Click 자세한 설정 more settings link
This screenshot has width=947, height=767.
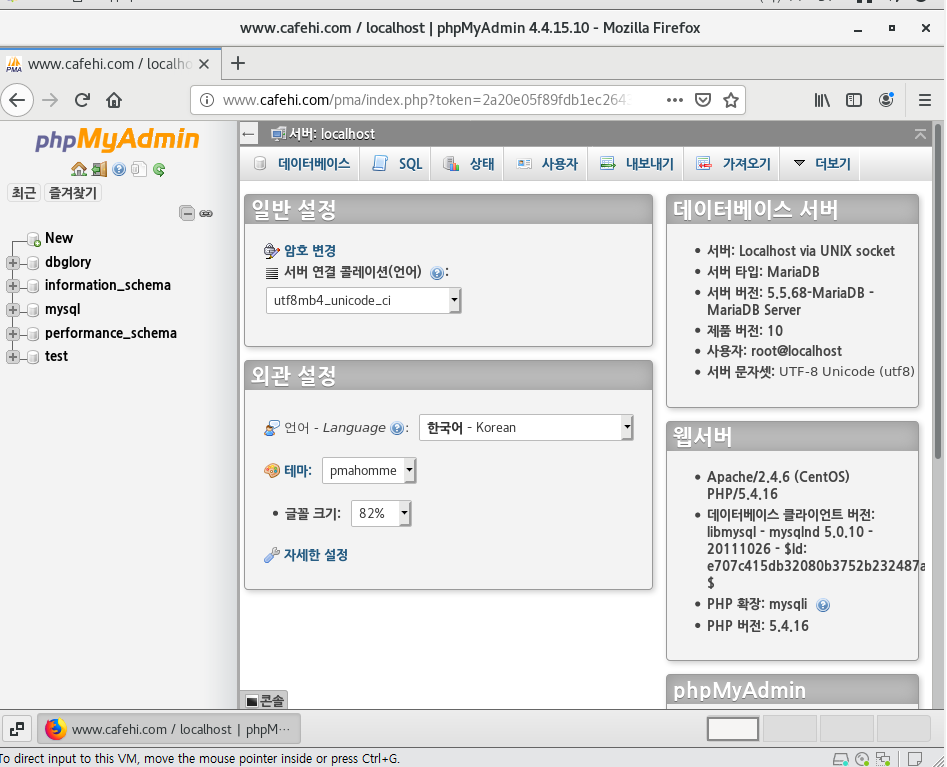(316, 555)
